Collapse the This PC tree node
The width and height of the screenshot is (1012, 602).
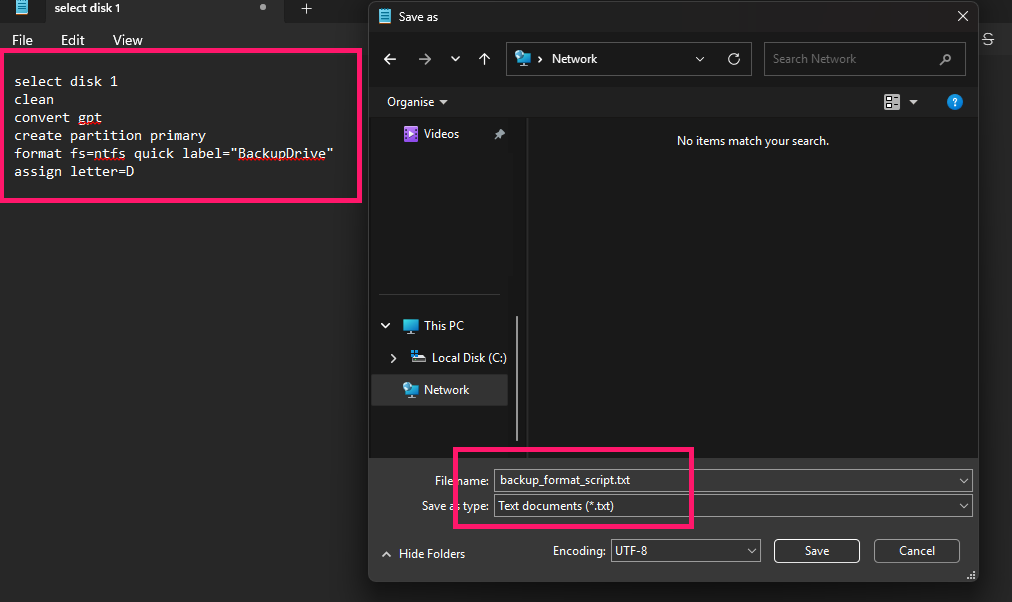[386, 326]
